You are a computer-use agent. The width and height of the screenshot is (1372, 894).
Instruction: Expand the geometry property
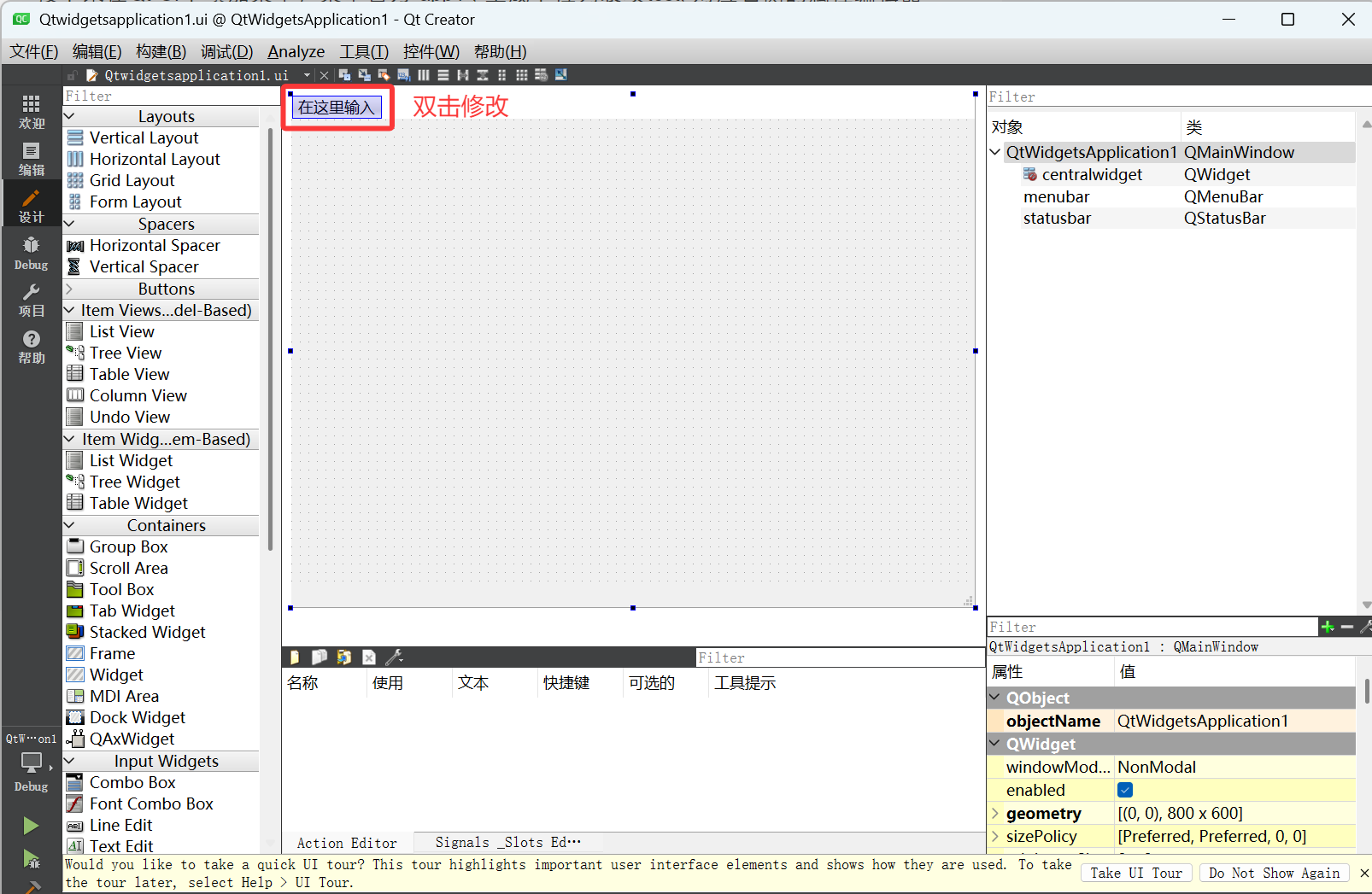(x=995, y=813)
